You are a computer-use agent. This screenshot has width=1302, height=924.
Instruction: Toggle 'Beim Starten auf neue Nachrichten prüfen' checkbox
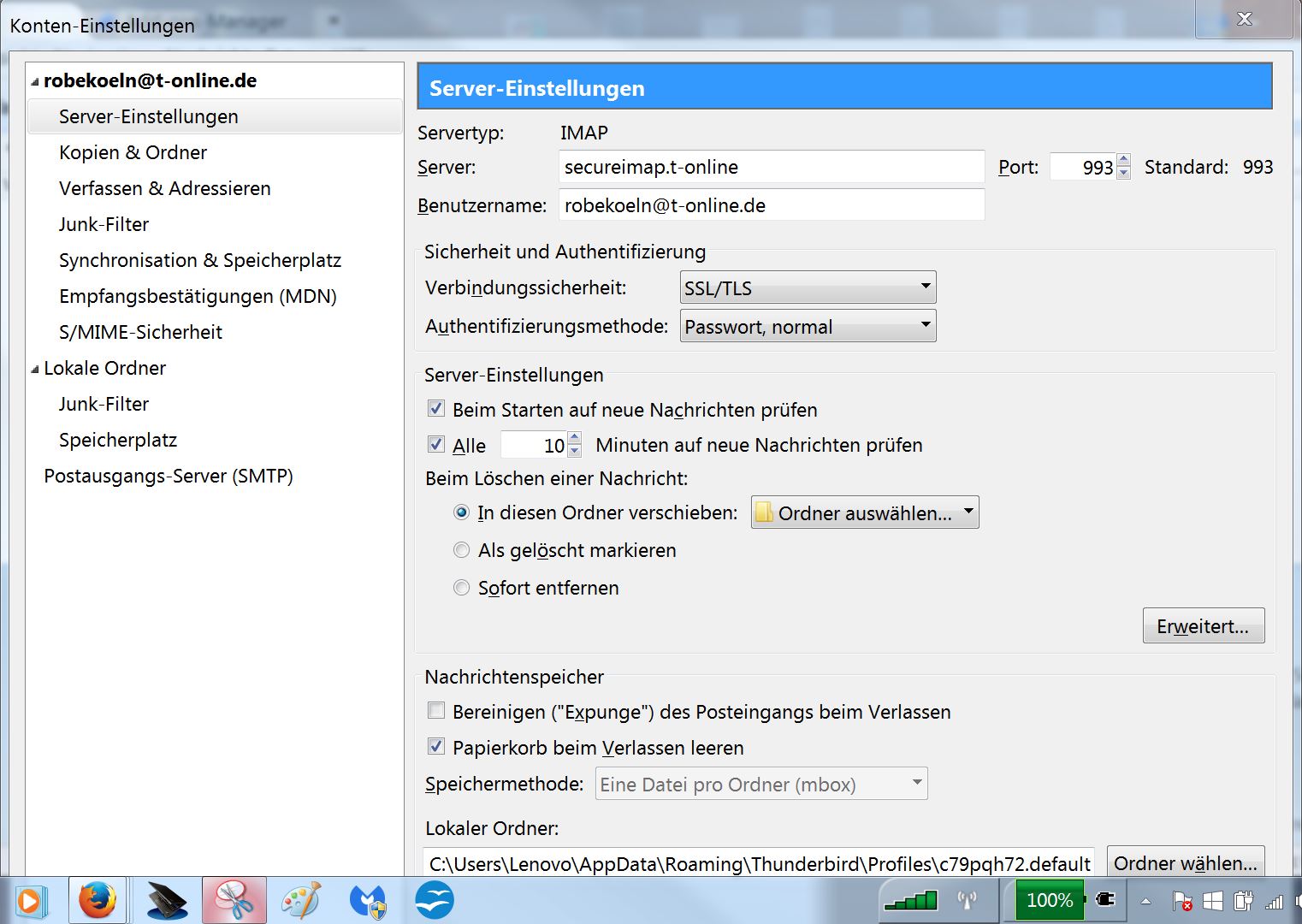pyautogui.click(x=436, y=409)
